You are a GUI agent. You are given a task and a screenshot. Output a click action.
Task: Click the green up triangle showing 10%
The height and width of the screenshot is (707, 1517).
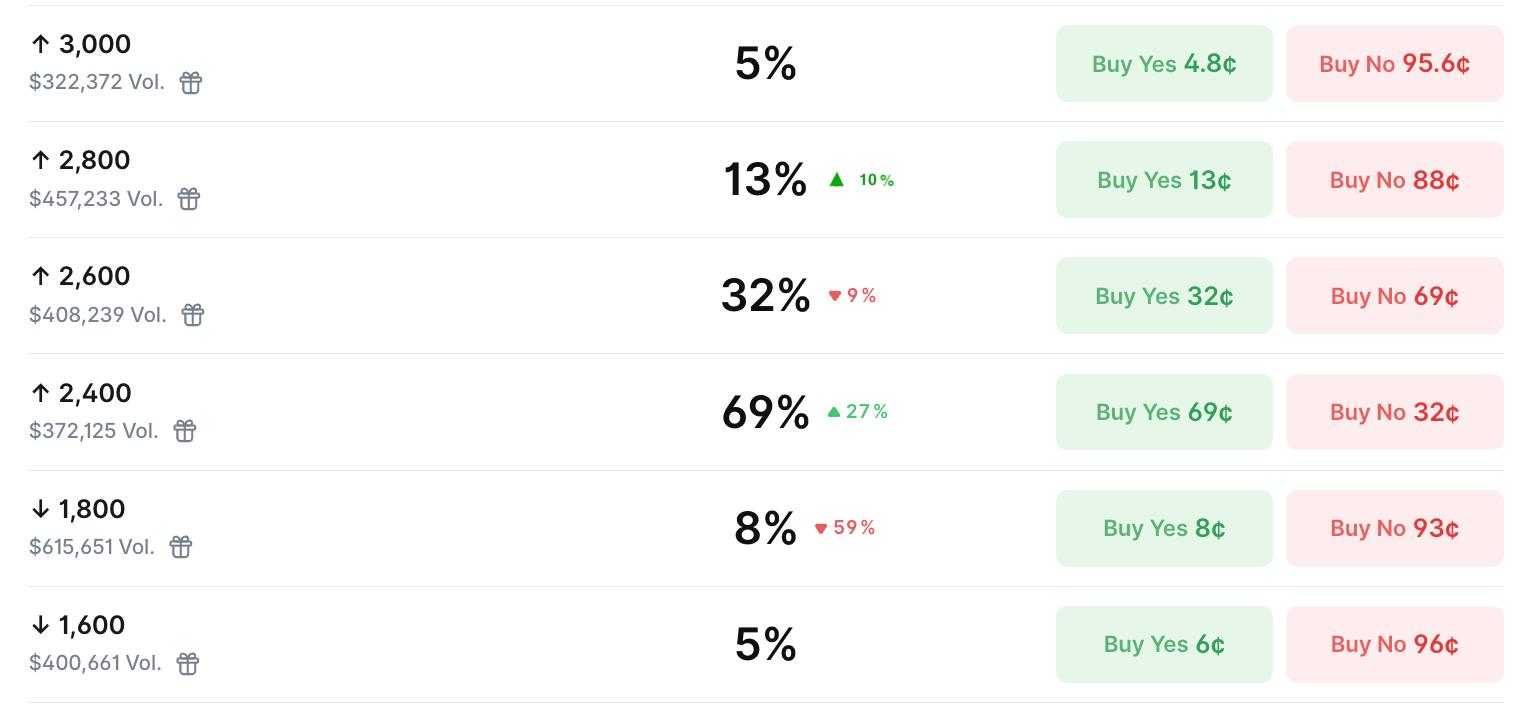[x=837, y=180]
